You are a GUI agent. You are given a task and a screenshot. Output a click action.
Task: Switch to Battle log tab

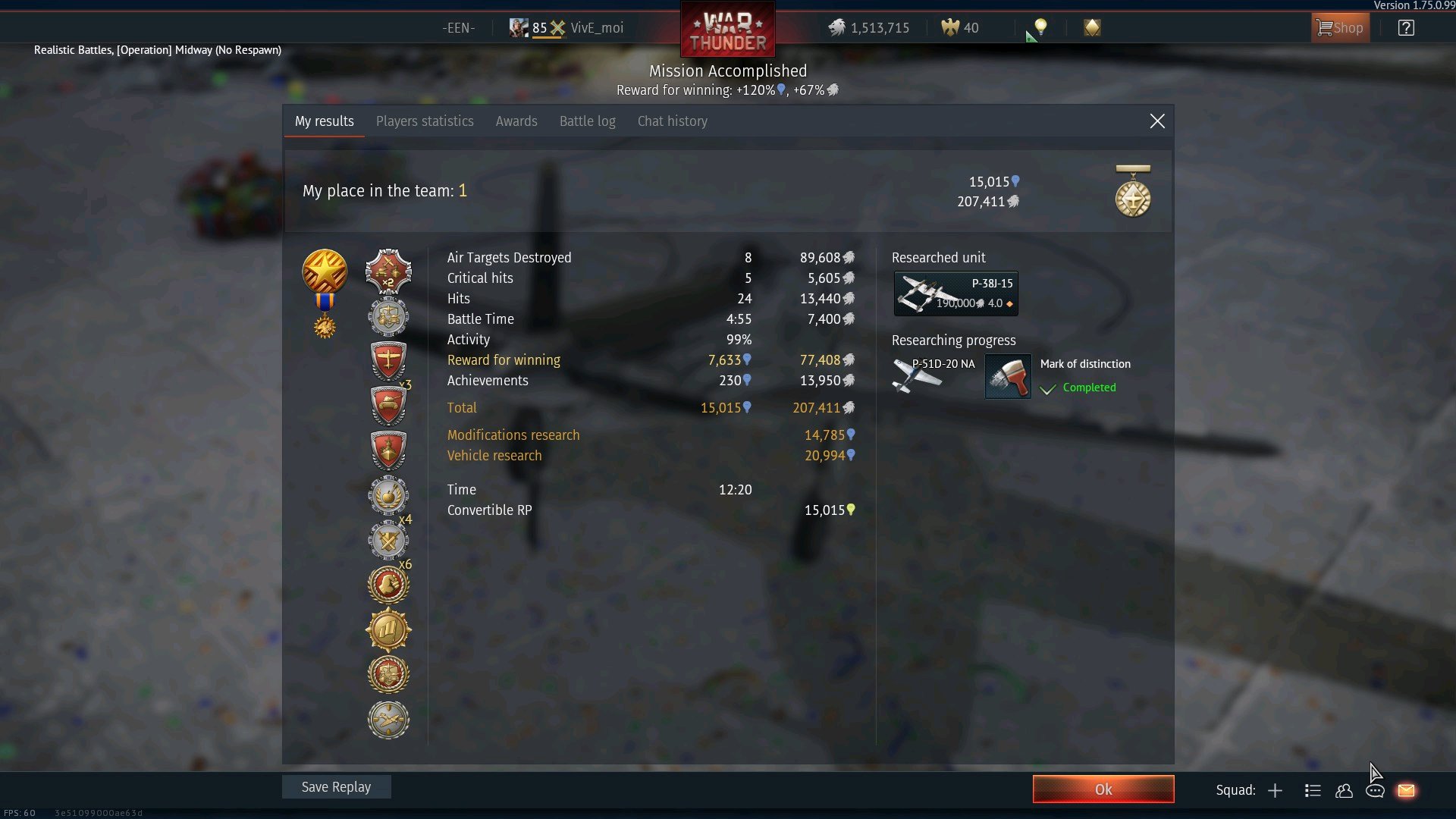(588, 121)
